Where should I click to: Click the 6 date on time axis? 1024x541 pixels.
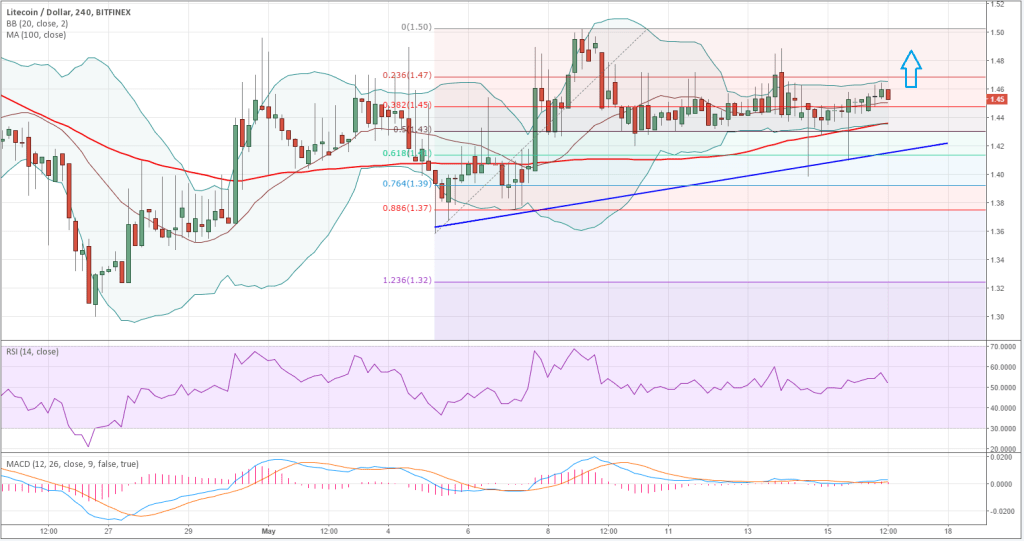[468, 531]
